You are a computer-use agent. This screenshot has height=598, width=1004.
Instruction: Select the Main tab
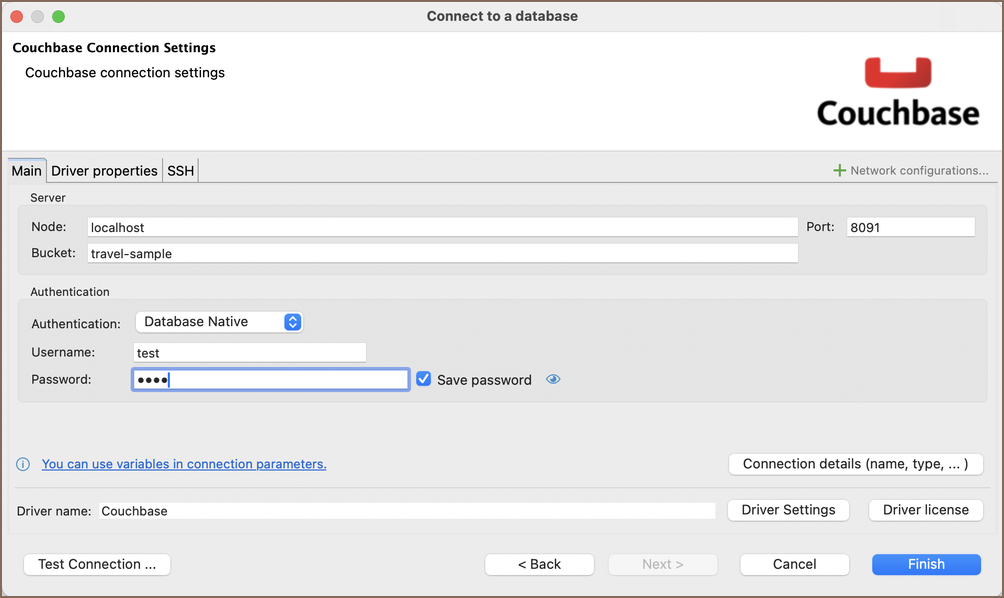click(x=27, y=171)
